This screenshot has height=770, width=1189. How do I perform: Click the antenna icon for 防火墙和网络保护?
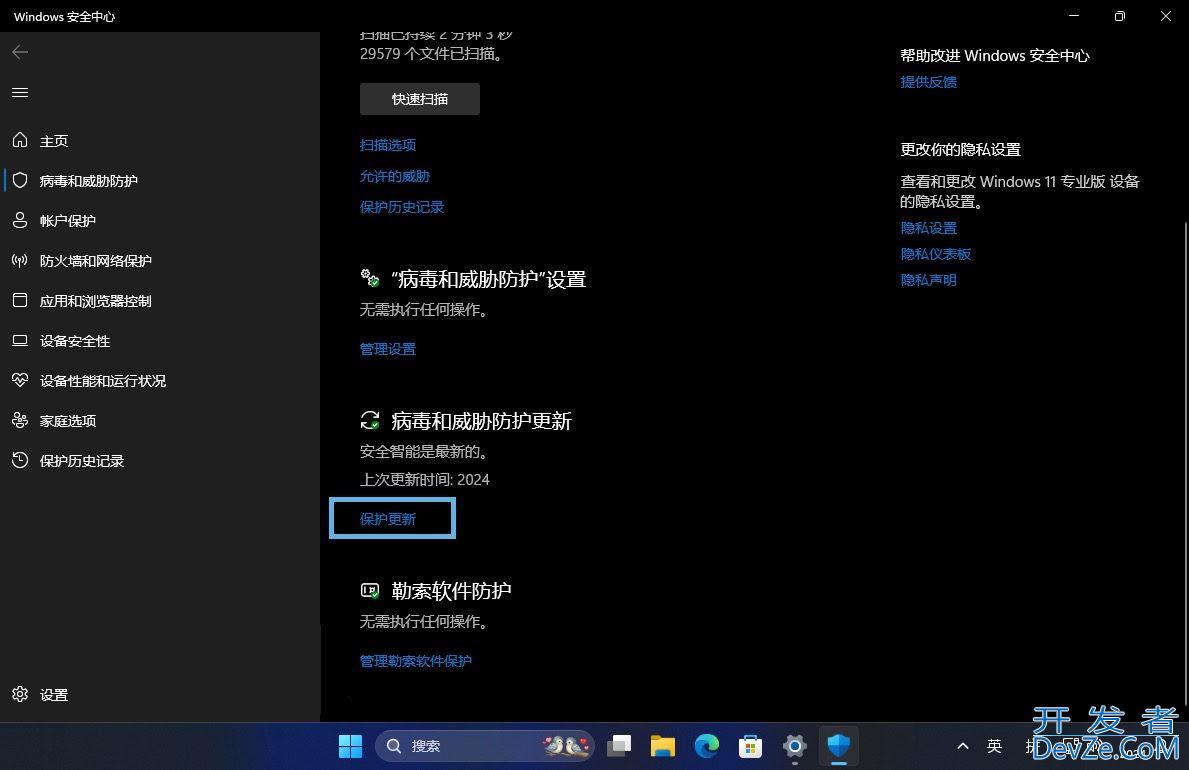pyautogui.click(x=20, y=260)
